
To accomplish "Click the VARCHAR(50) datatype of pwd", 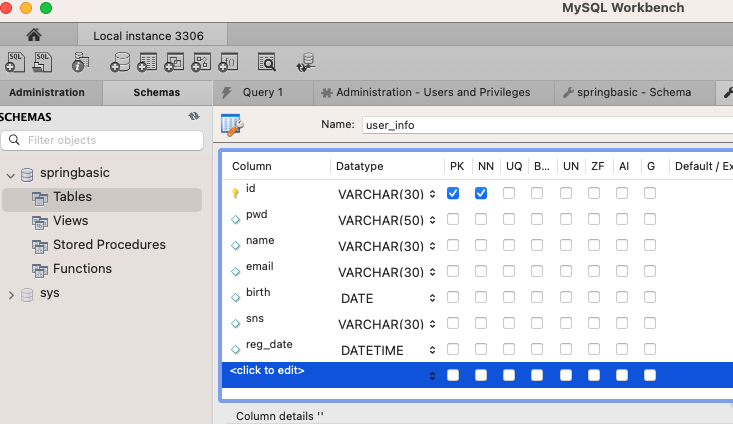I will click(x=381, y=220).
